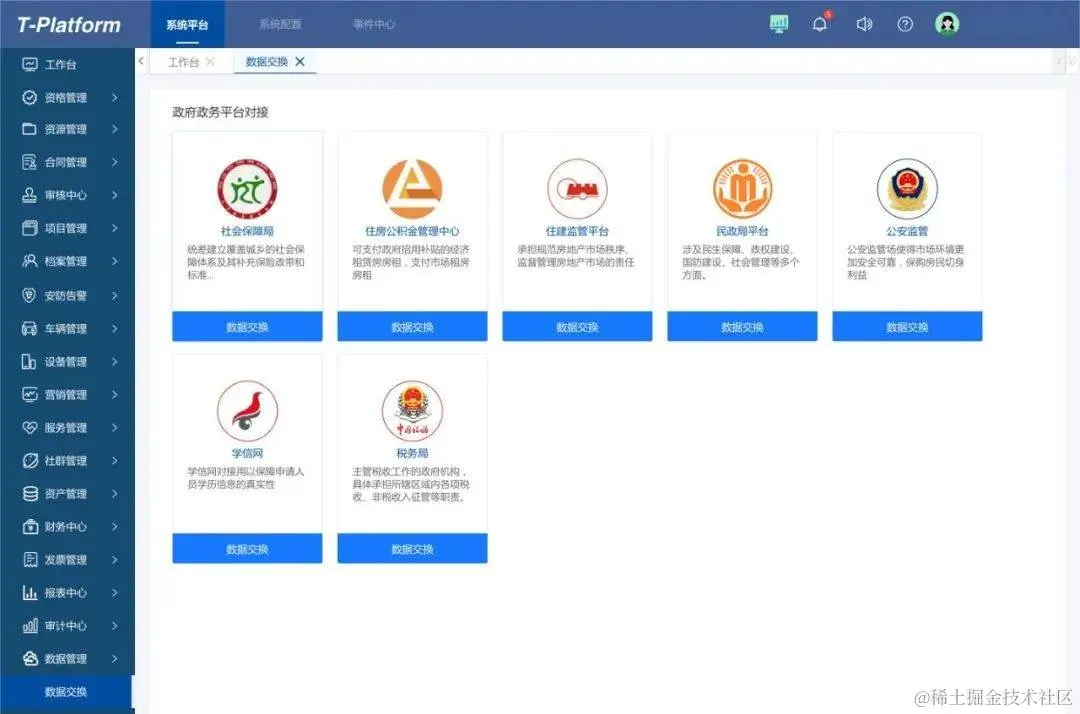The height and width of the screenshot is (714, 1080).
Task: Open the notification bell
Action: tap(820, 24)
